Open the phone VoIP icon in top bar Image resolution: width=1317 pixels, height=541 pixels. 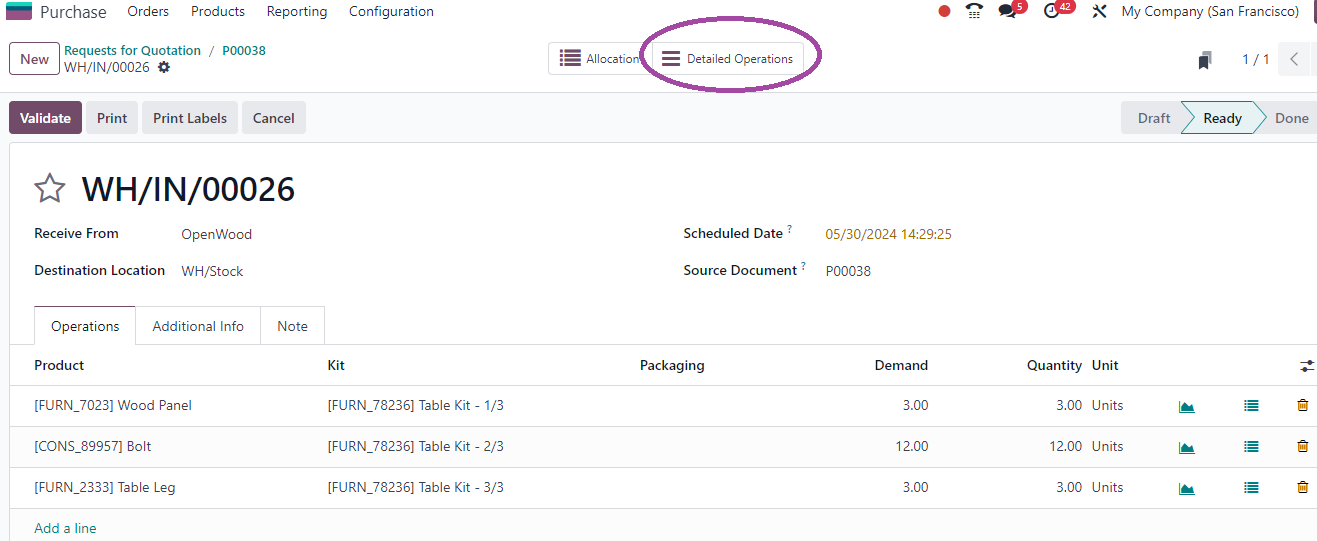coord(974,12)
